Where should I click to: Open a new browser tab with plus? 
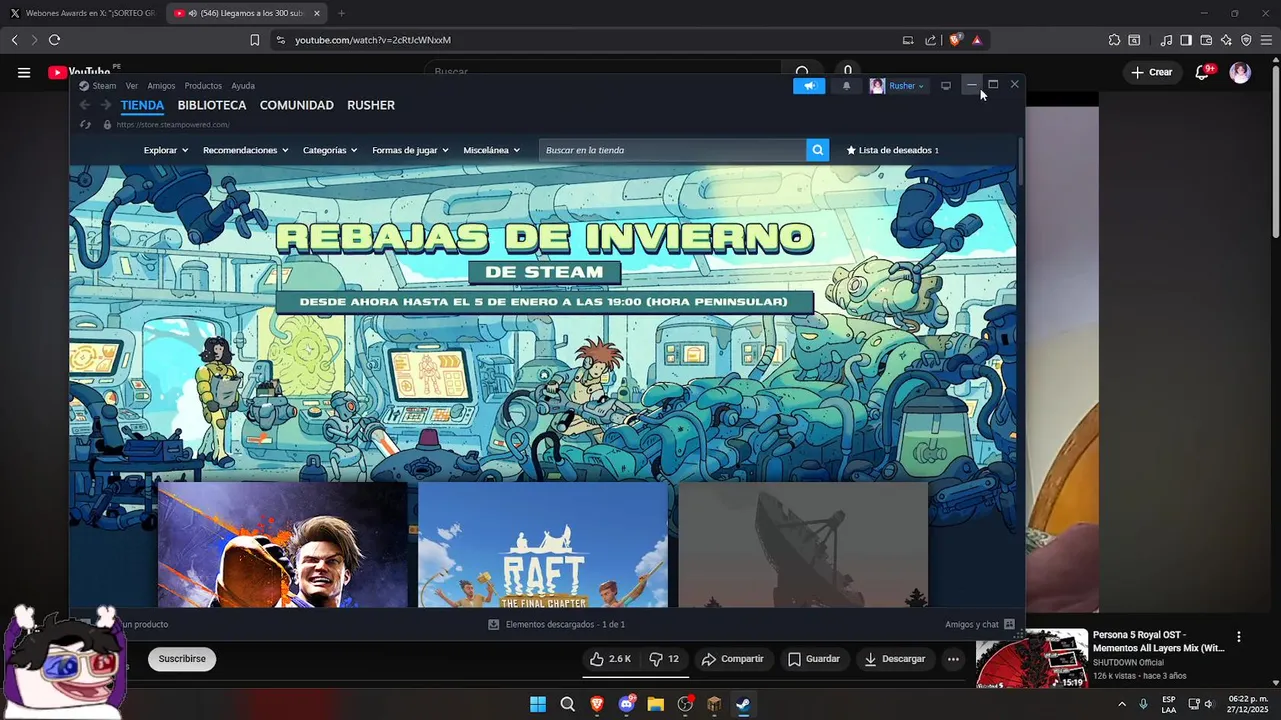coord(341,13)
